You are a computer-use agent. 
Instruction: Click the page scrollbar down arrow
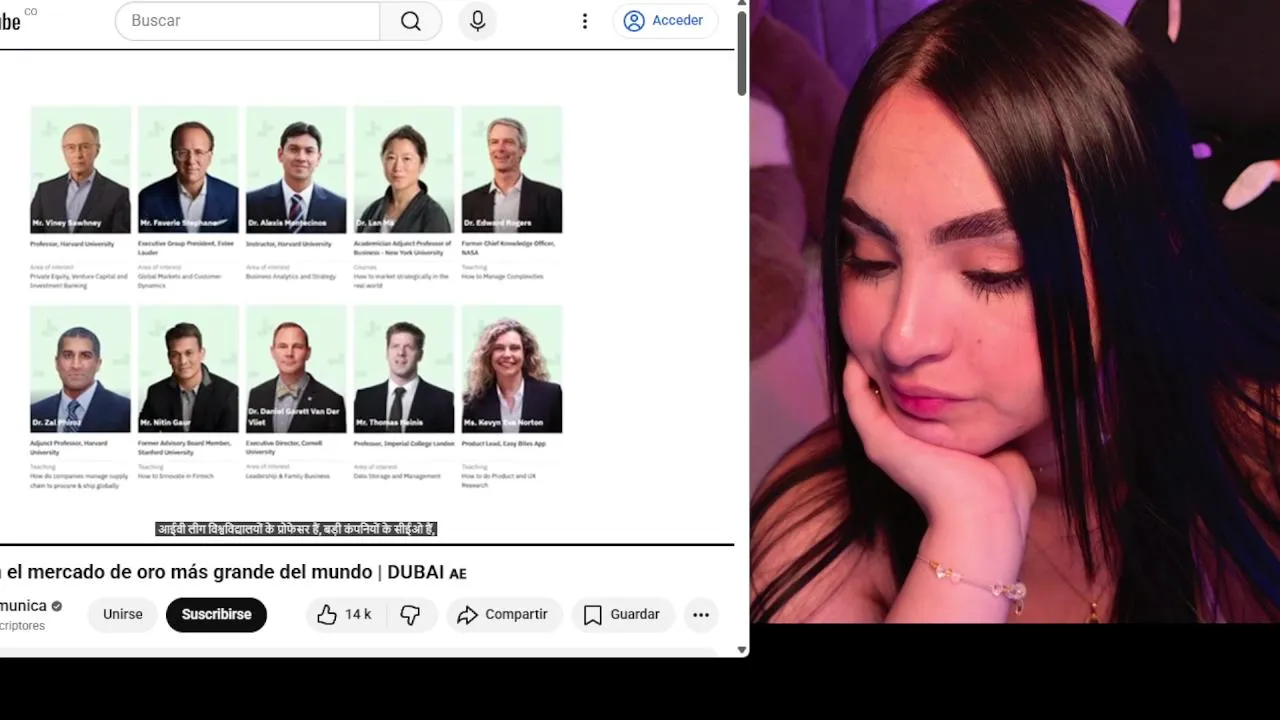point(742,650)
